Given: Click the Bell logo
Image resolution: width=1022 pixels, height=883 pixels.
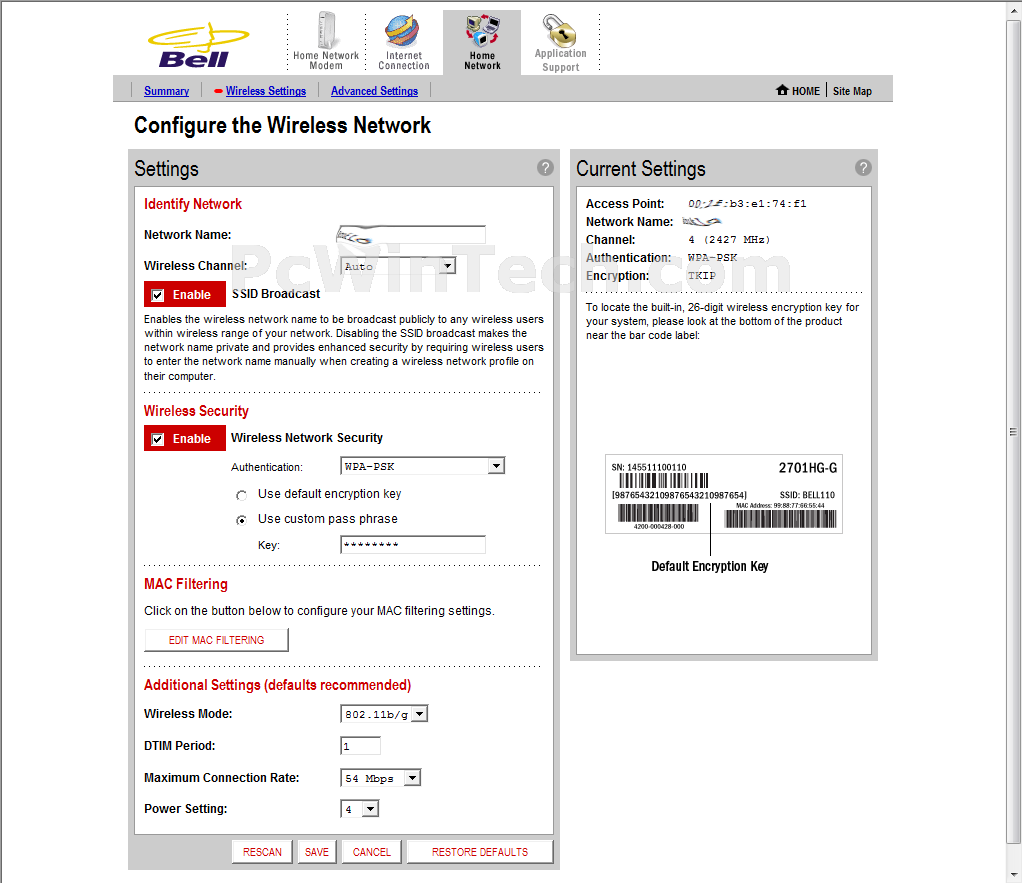Looking at the screenshot, I should pyautogui.click(x=198, y=46).
